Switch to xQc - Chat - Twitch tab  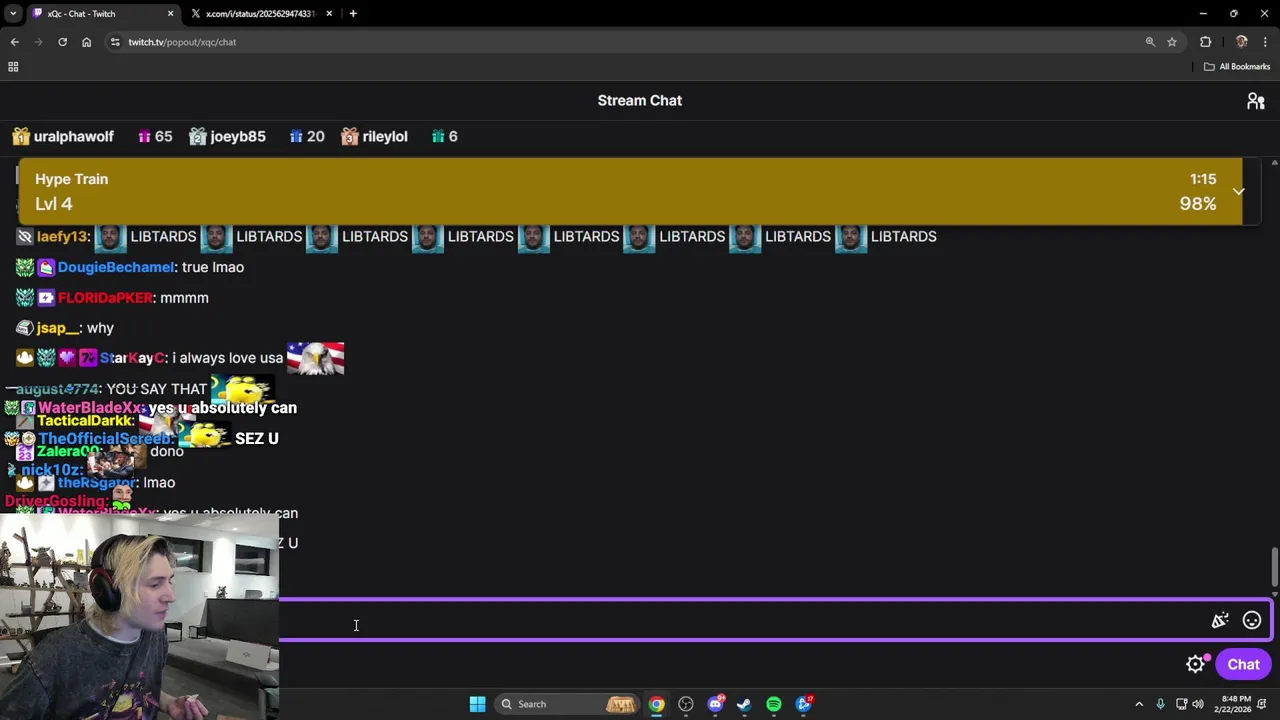[x=104, y=14]
